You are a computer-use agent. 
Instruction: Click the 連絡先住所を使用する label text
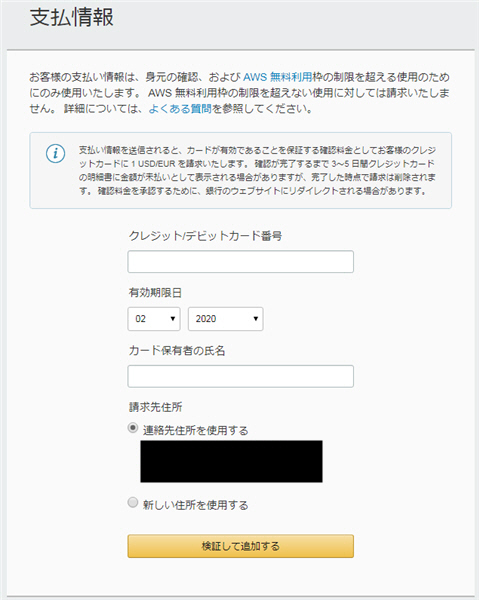click(196, 430)
